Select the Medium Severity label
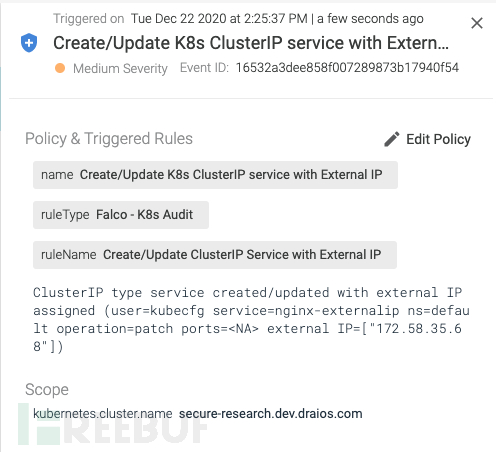The image size is (496, 452). pos(120,68)
